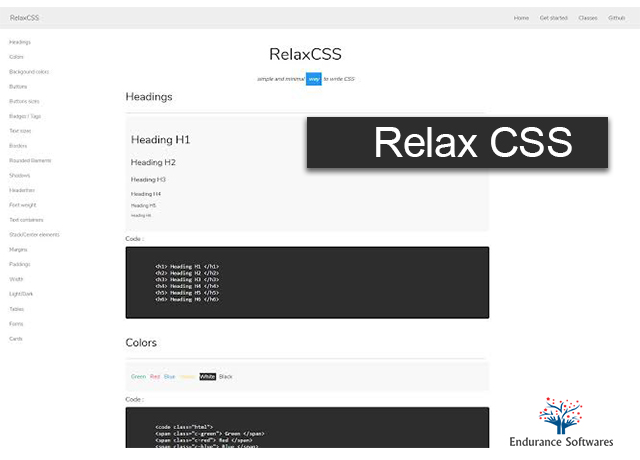Viewport: 640px width, 460px height.
Task: Select the Buttons sidebar link
Action: [x=18, y=87]
